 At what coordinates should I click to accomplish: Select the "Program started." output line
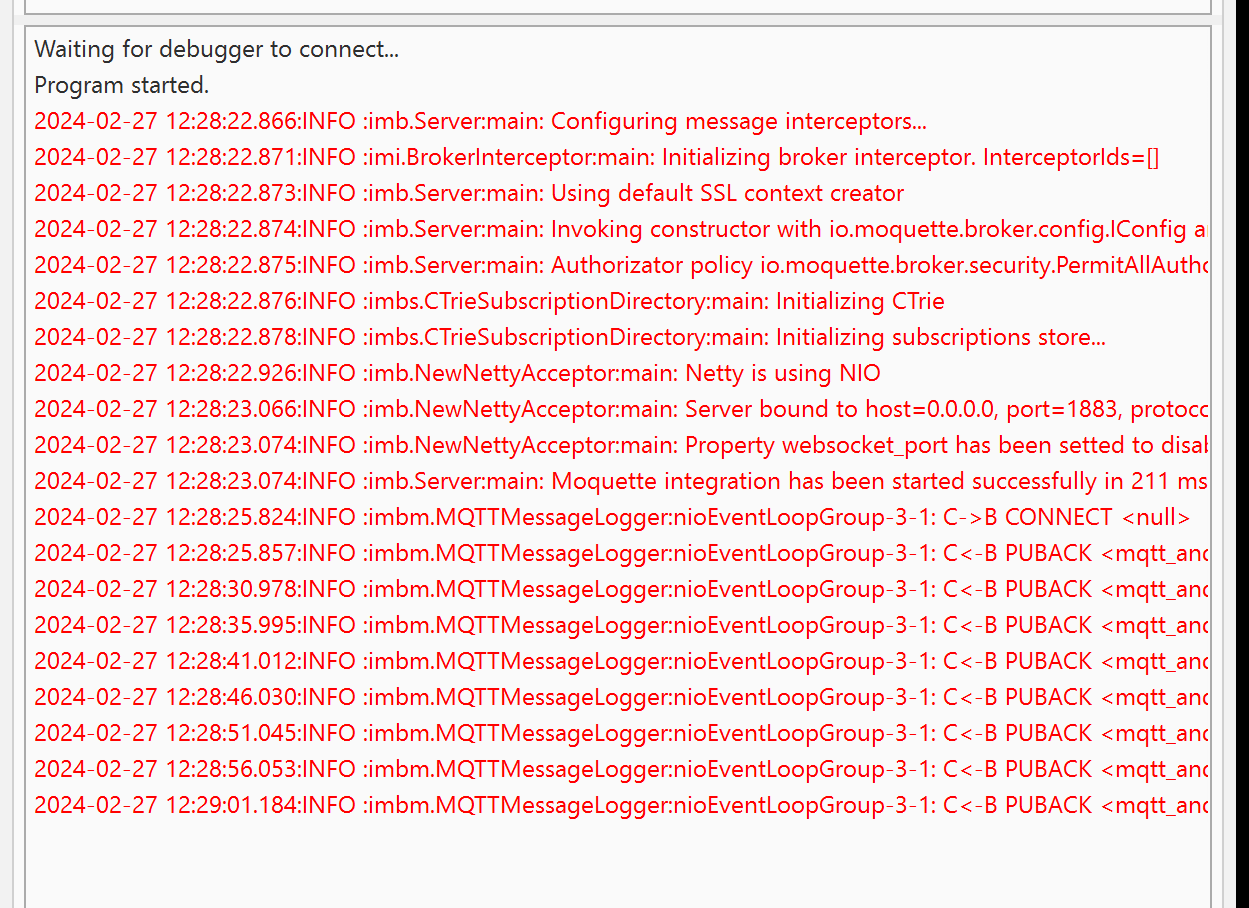point(122,85)
